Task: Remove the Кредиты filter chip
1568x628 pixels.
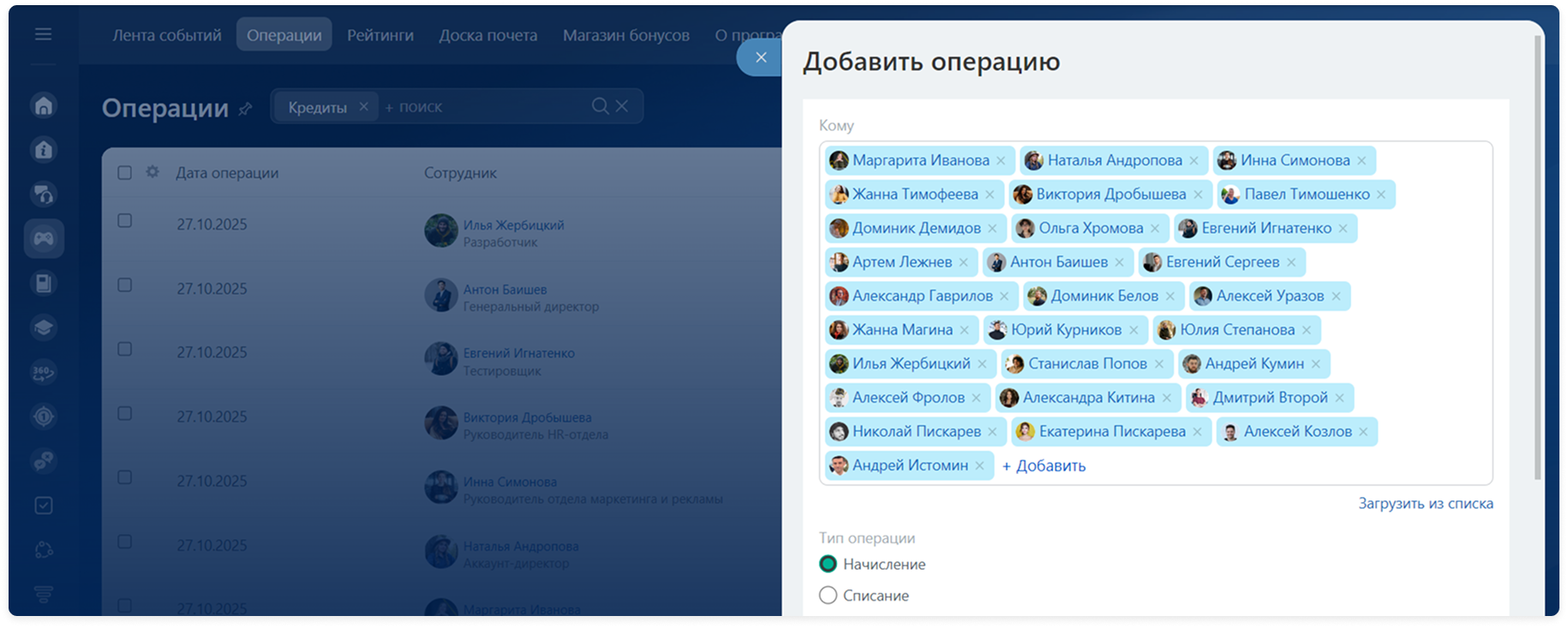Action: click(363, 106)
